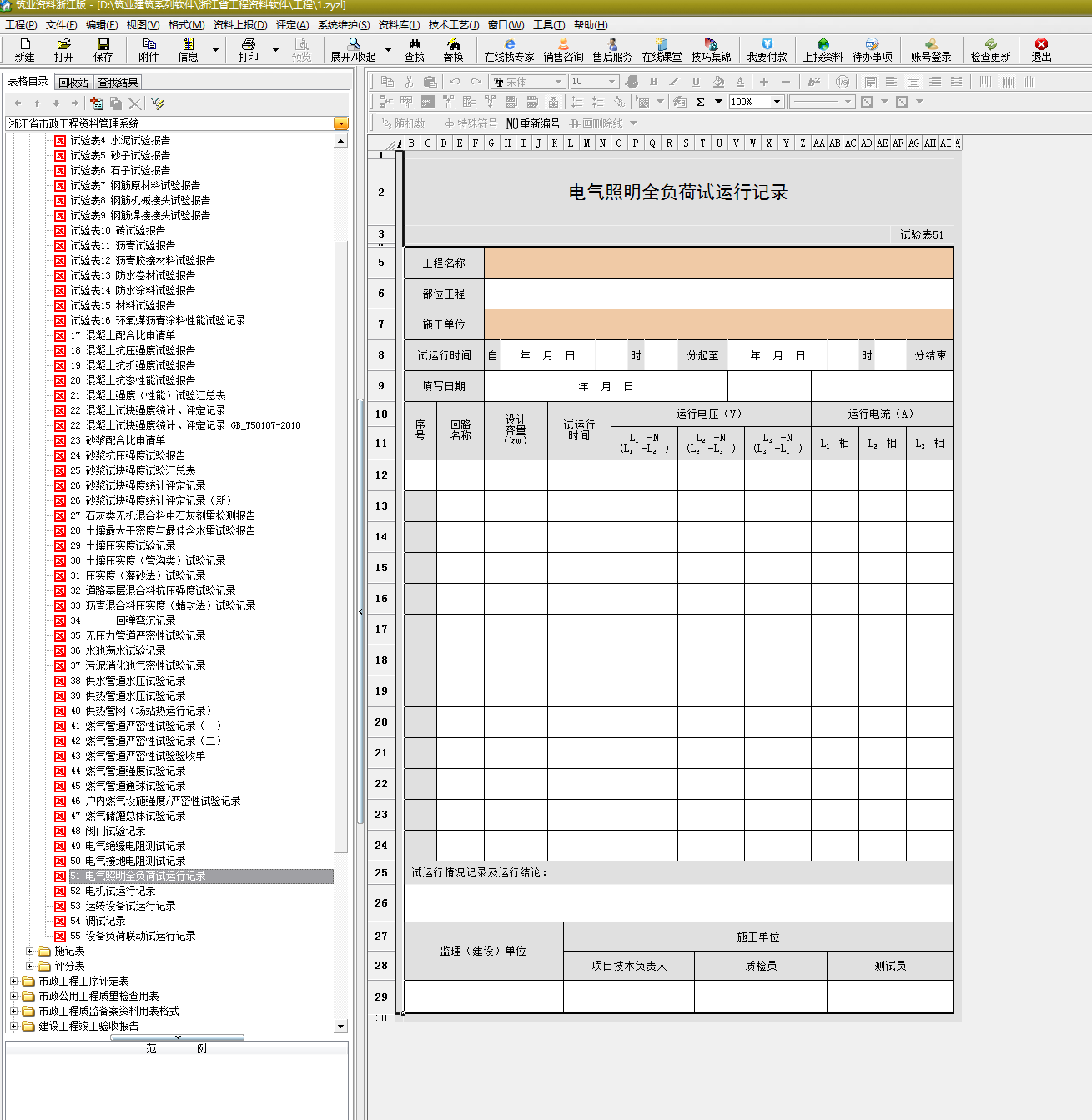Click the 展开/收起 toolbar icon
This screenshot has width=1092, height=1120.
point(354,49)
